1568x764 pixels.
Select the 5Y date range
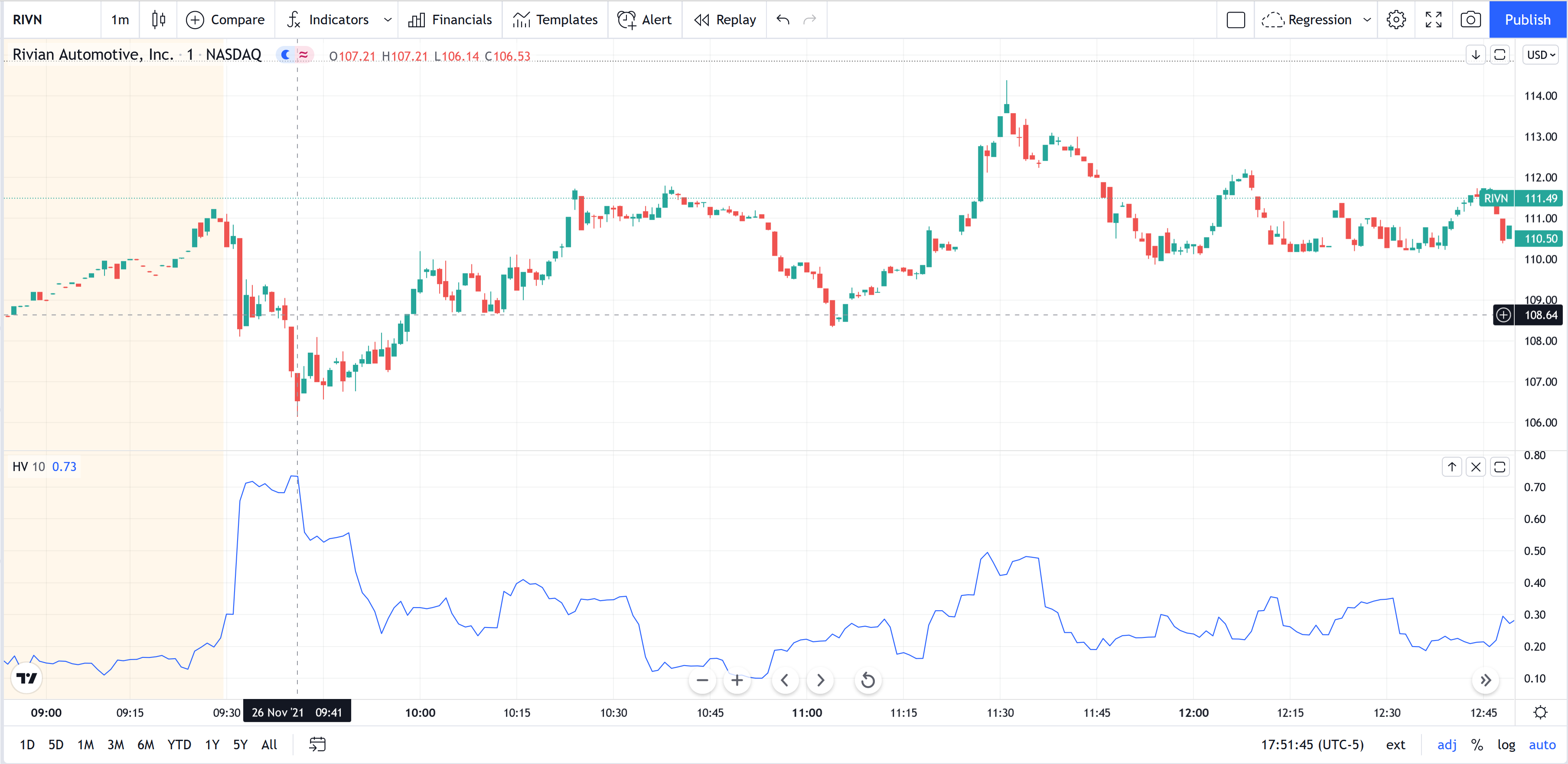pos(241,744)
